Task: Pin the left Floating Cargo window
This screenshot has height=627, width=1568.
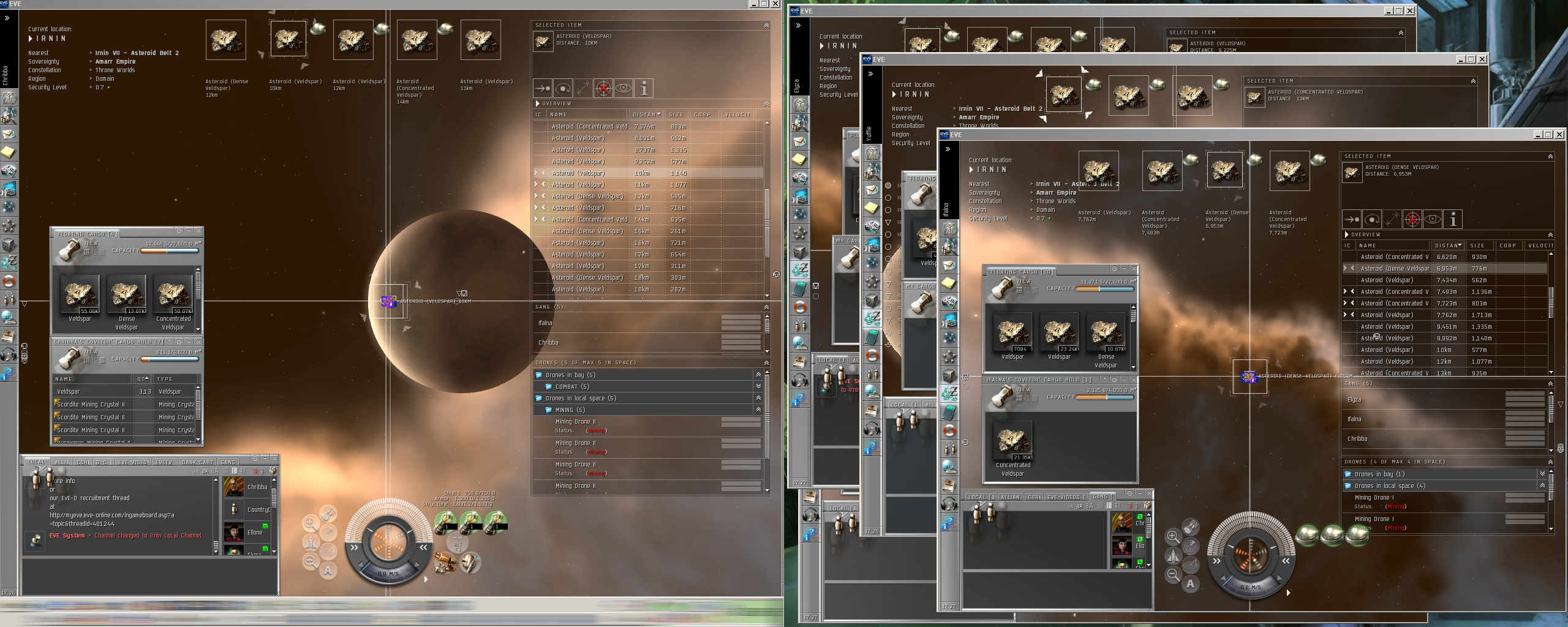Action: click(179, 231)
